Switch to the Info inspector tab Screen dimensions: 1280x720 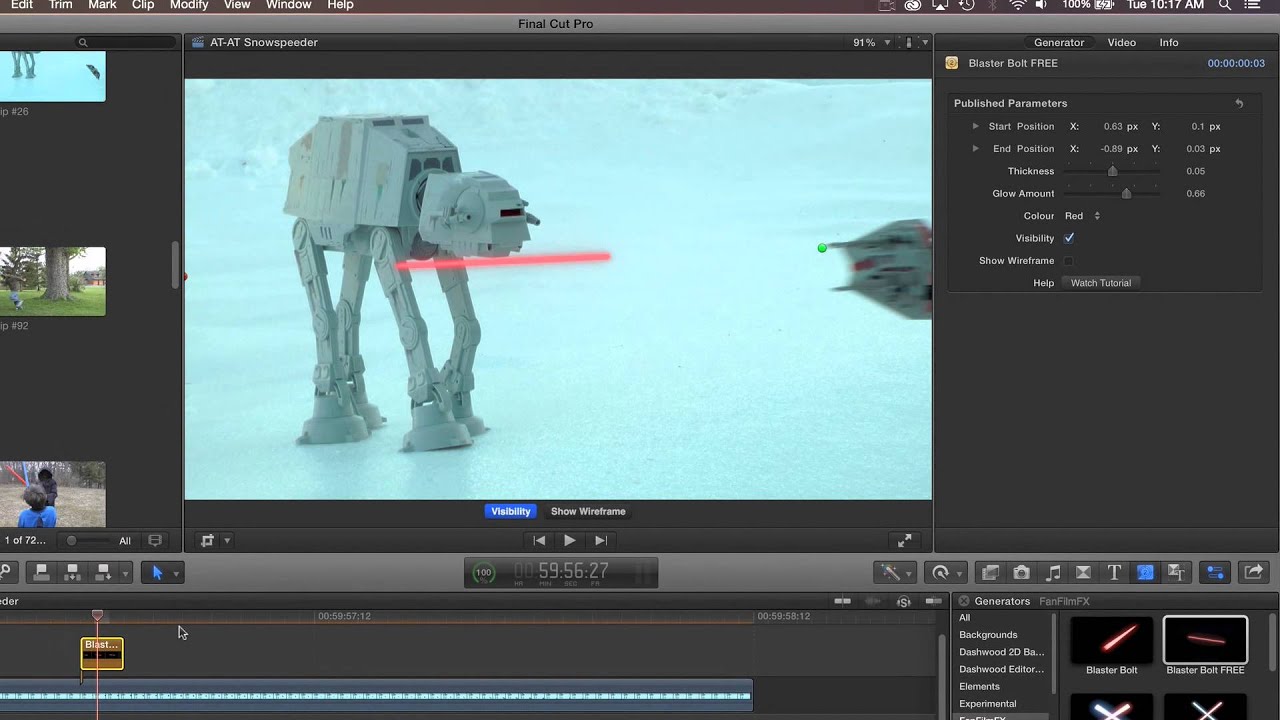point(1169,42)
